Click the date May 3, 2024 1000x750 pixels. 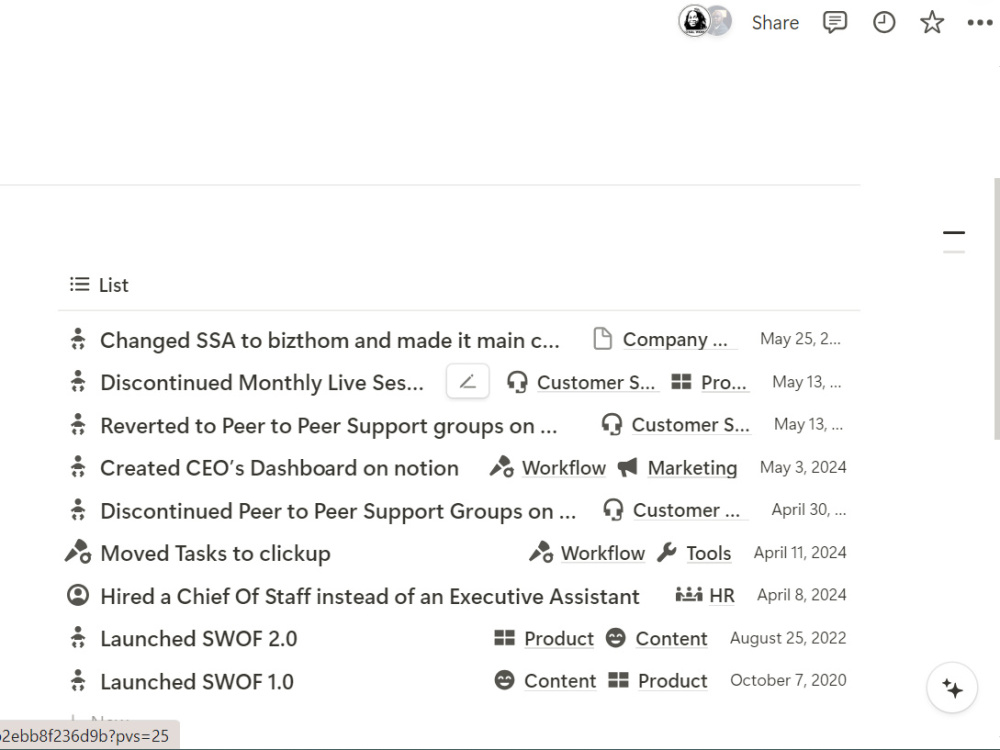tap(803, 467)
